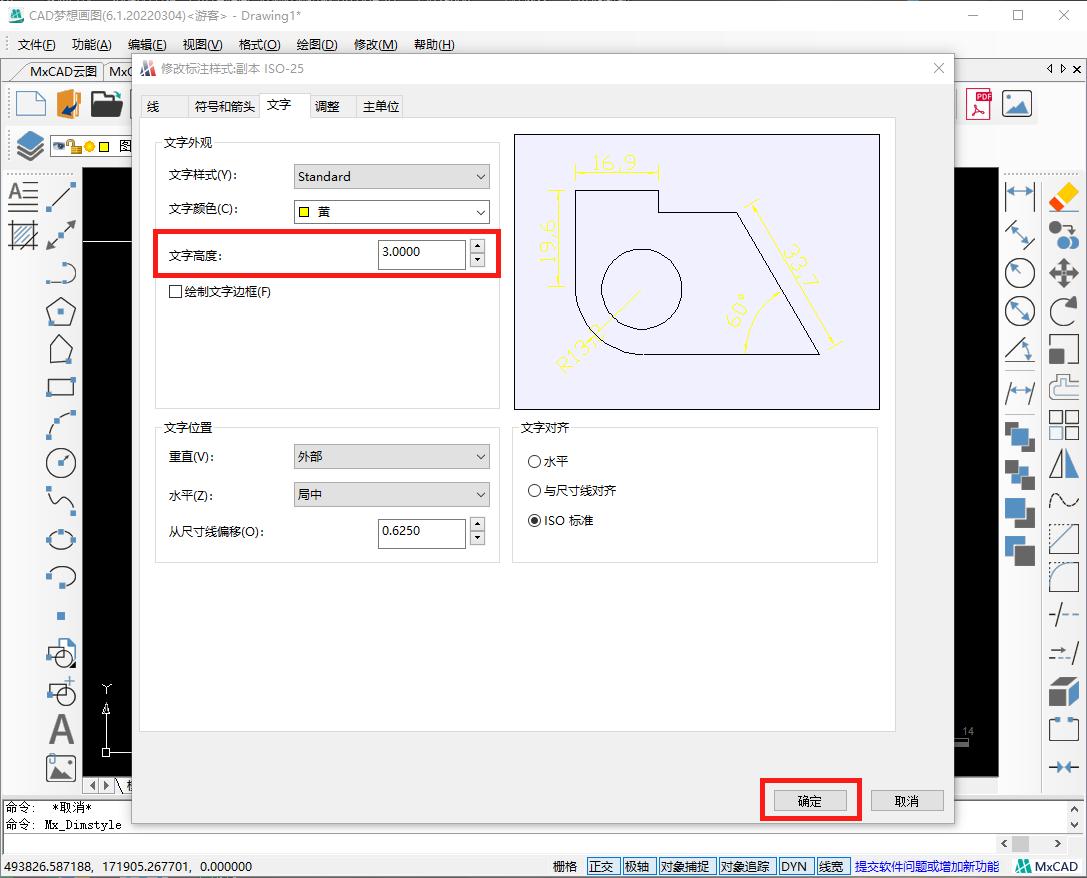Viewport: 1087px width, 878px height.
Task: Select the Hatch tool in the left toolbar
Action: point(22,236)
